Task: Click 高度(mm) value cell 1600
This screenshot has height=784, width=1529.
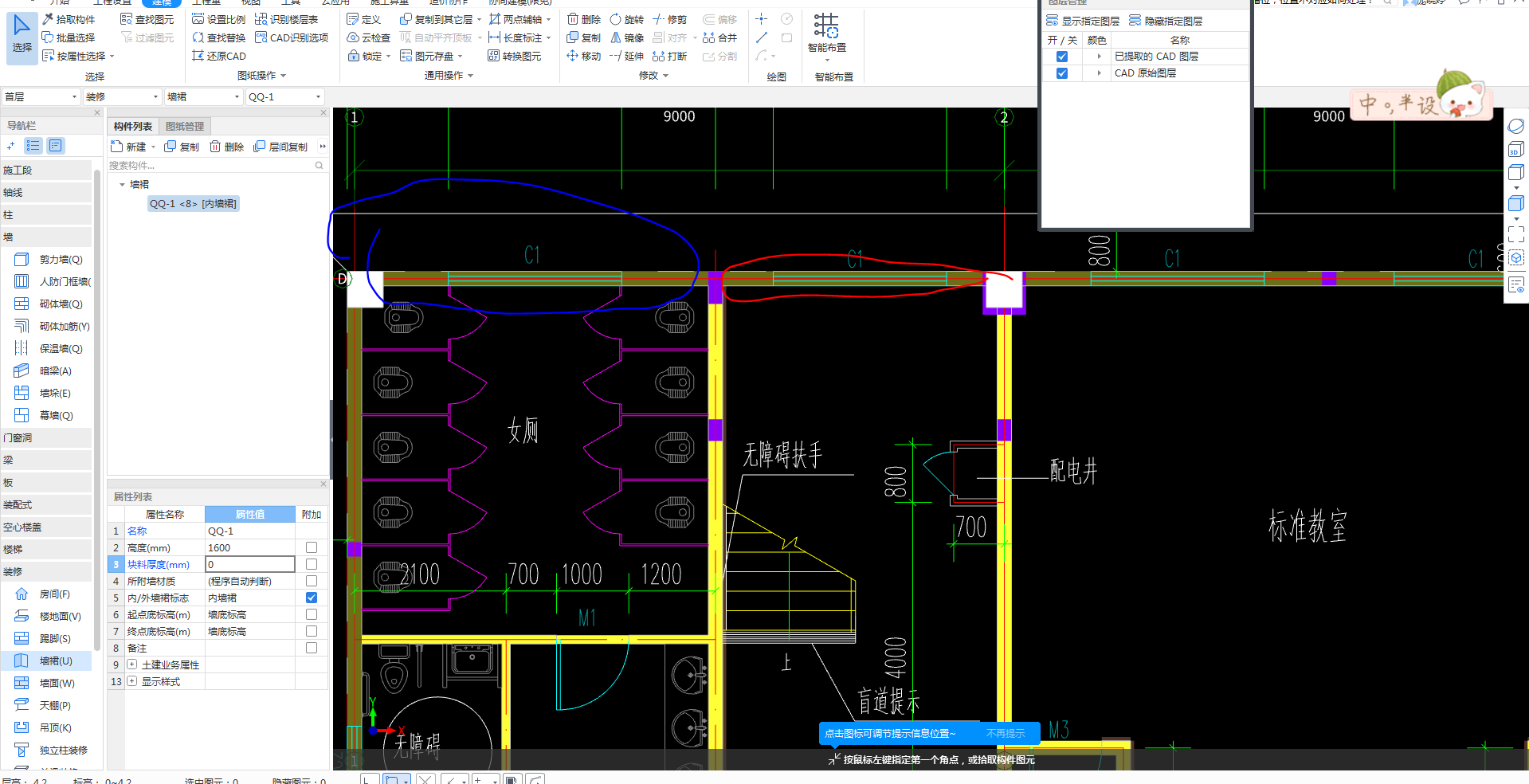Action: pyautogui.click(x=250, y=547)
